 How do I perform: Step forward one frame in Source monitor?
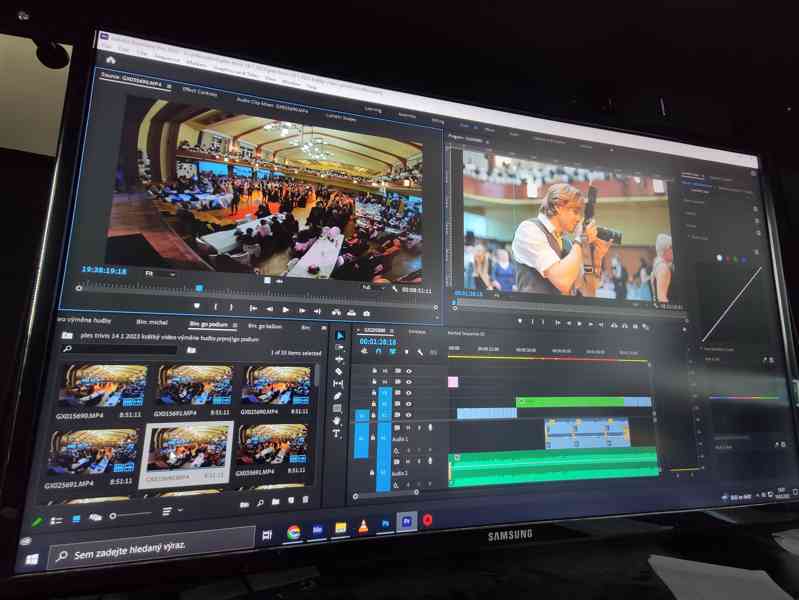(x=302, y=310)
